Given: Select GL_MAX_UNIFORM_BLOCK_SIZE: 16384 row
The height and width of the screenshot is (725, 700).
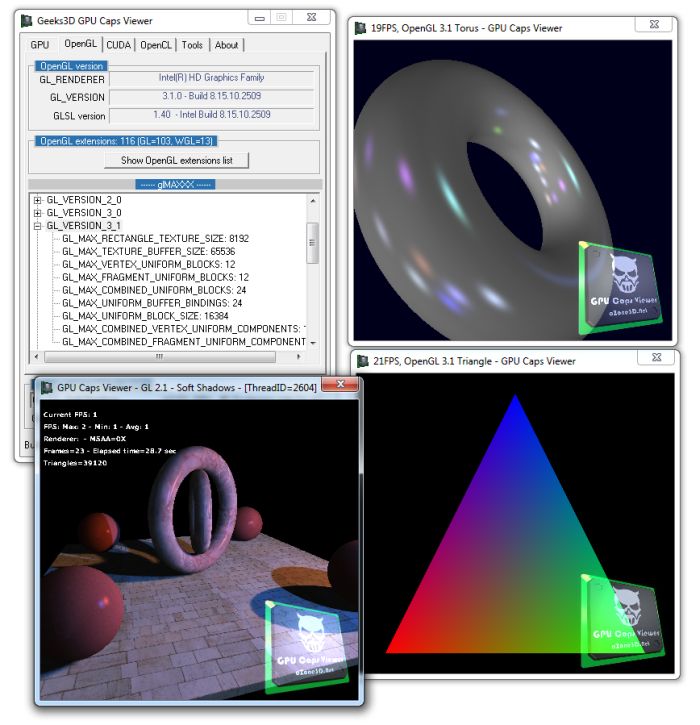Looking at the screenshot, I should pyautogui.click(x=145, y=316).
